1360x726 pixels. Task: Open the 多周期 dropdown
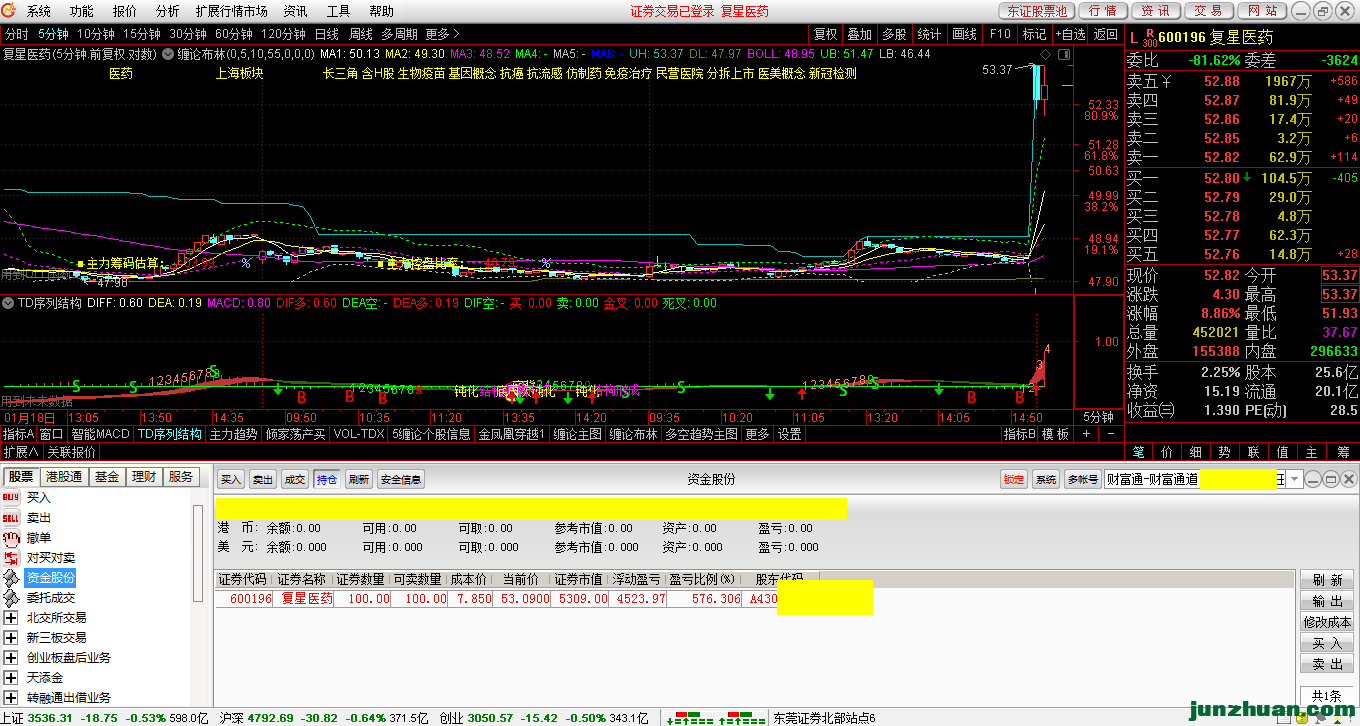(399, 34)
